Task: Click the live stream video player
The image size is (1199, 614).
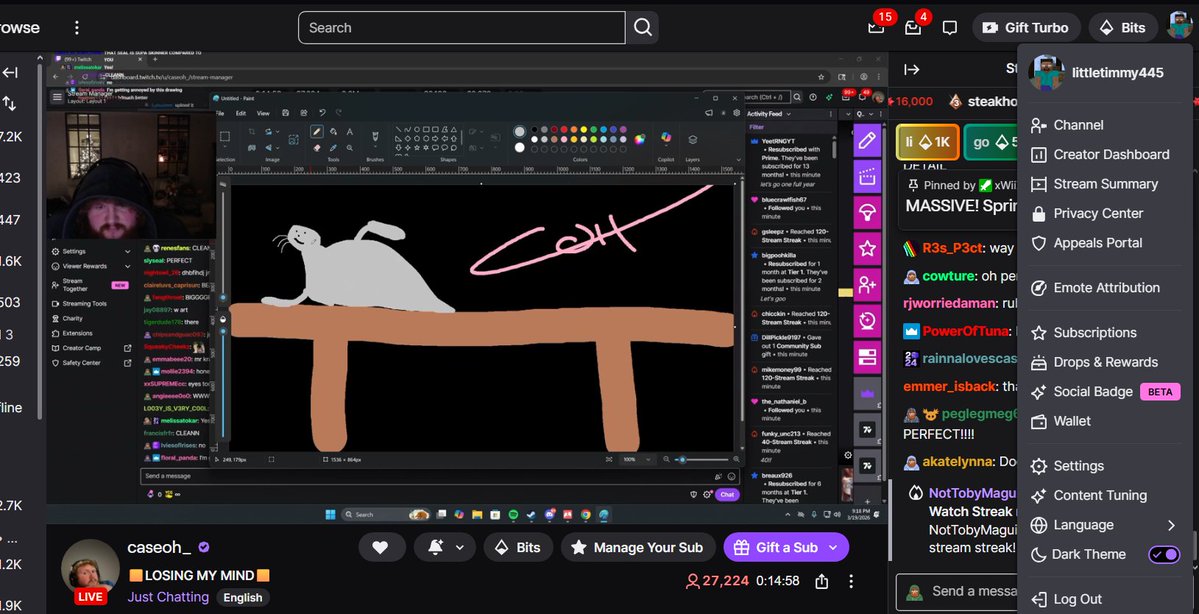Action: tap(466, 287)
